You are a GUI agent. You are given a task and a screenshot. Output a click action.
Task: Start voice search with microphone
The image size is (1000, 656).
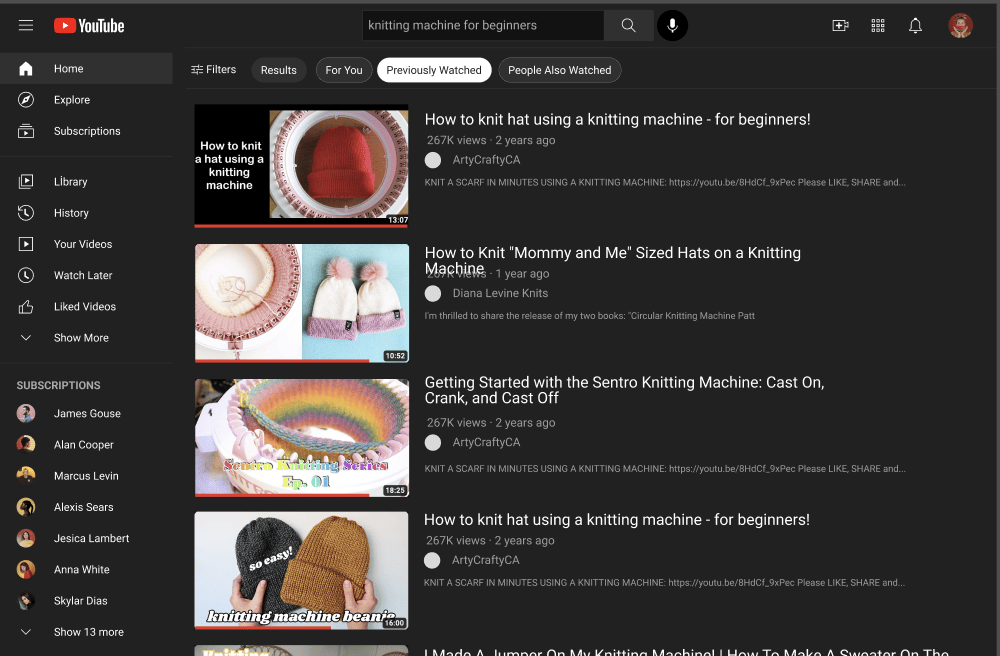click(672, 26)
